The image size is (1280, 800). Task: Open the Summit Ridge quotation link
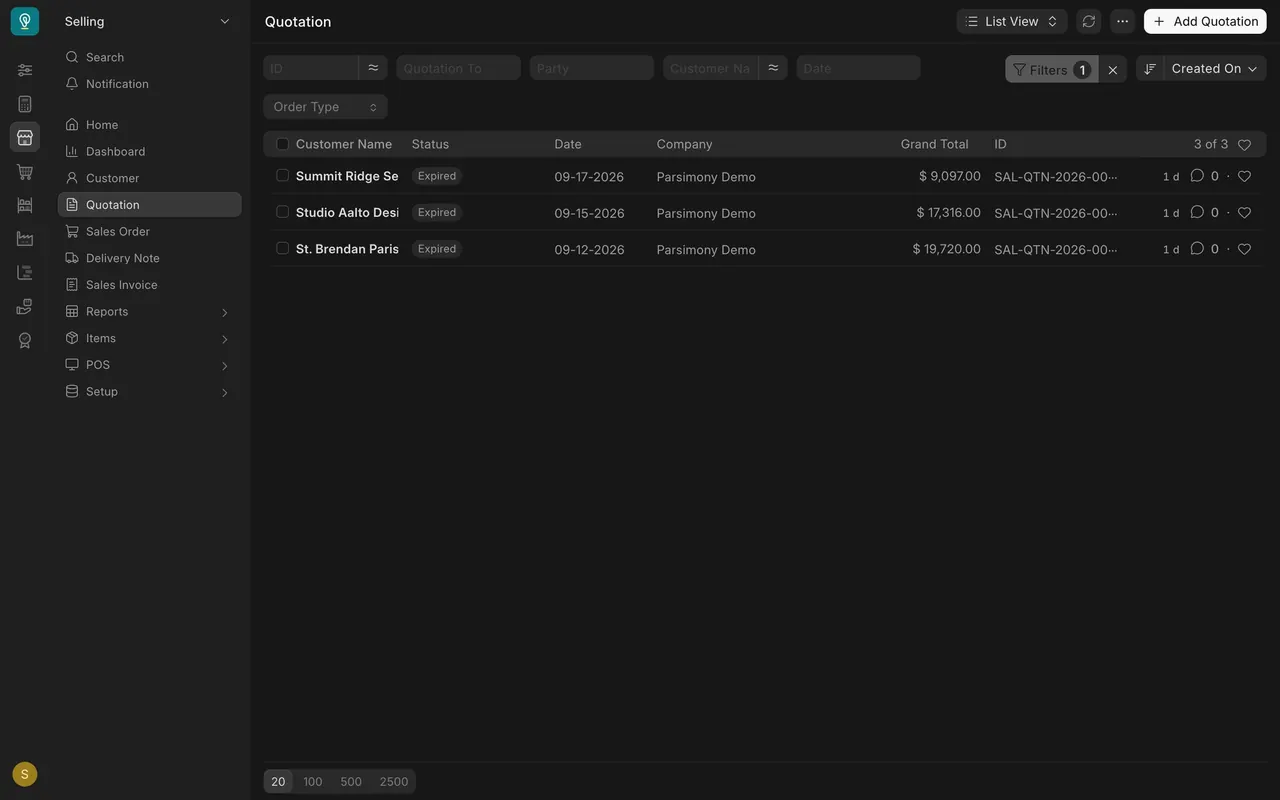coord(347,176)
